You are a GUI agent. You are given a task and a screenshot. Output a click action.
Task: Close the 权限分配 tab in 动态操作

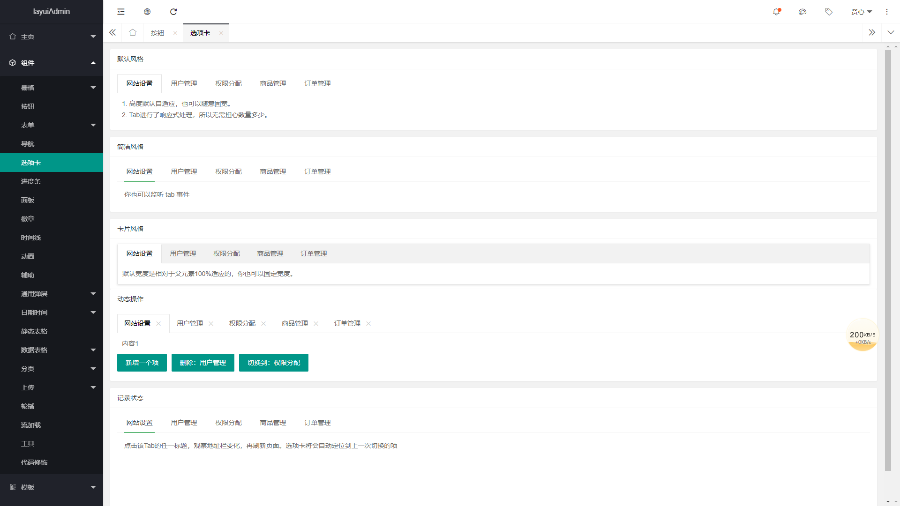coord(263,324)
